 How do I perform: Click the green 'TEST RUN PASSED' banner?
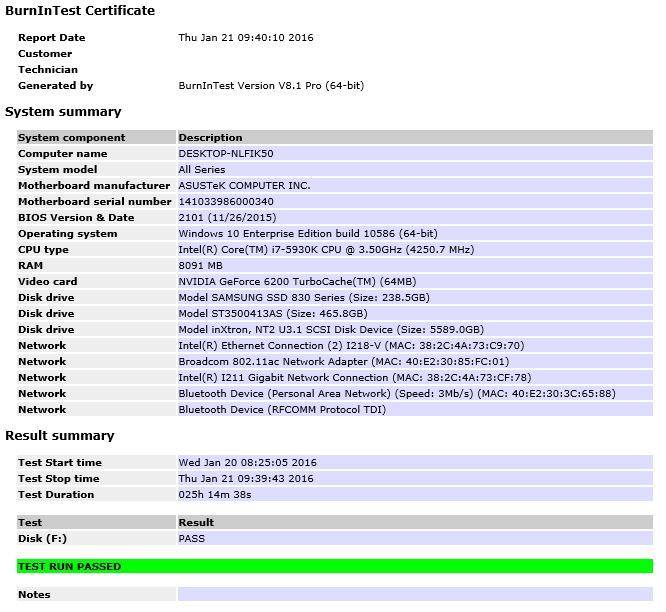click(335, 567)
